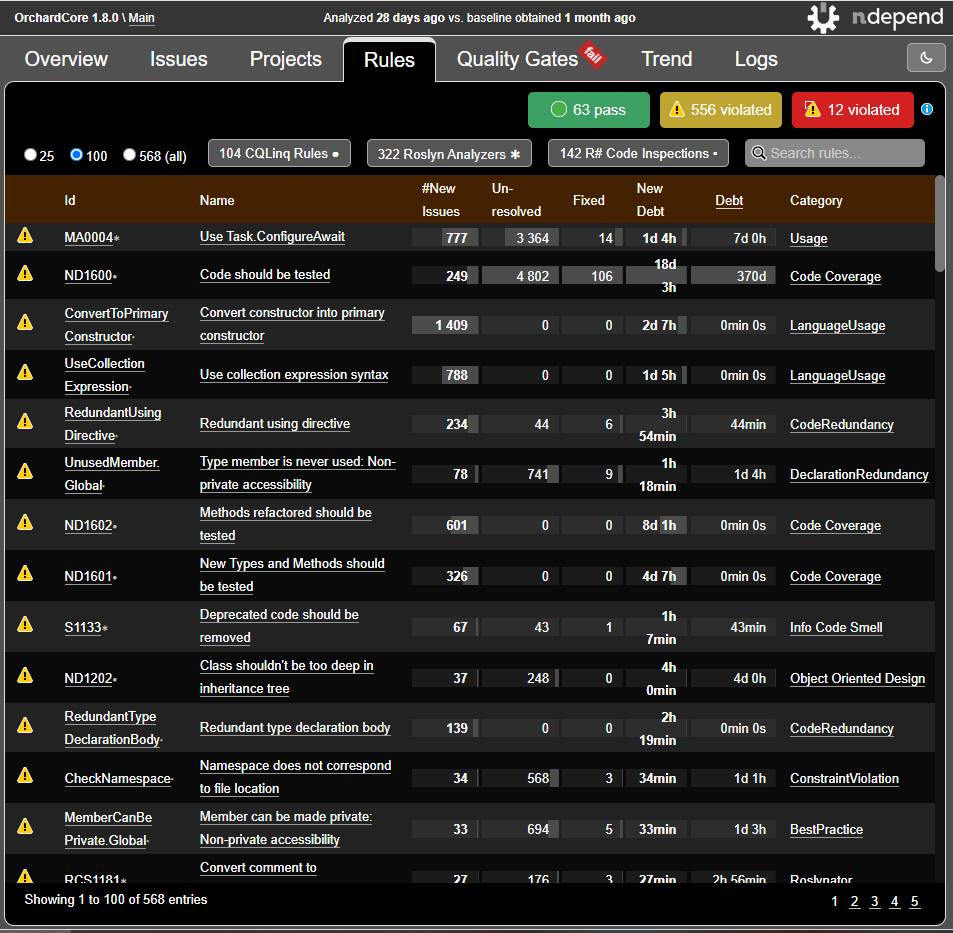Open the 104 CQLinq Rules dropdown
The width and height of the screenshot is (953, 933).
pyautogui.click(x=279, y=153)
